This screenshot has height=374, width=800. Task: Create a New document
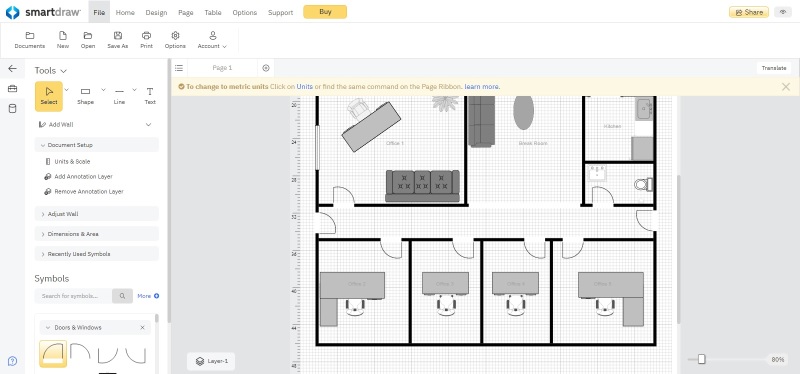pyautogui.click(x=63, y=40)
